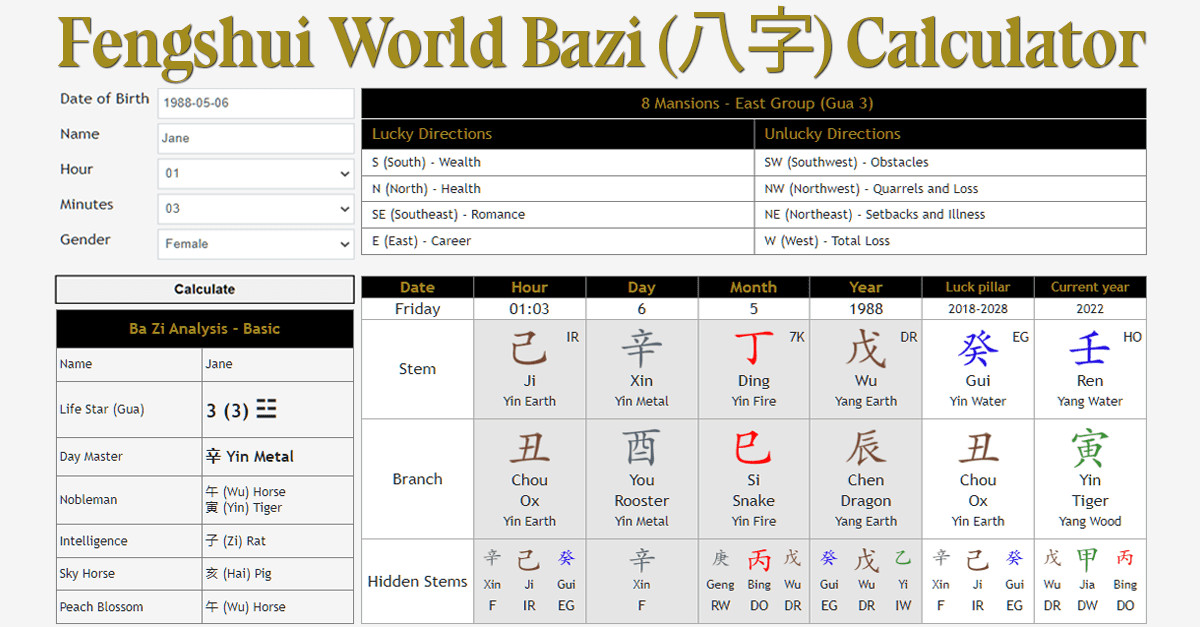Click the You Rooster branch character

(x=641, y=449)
